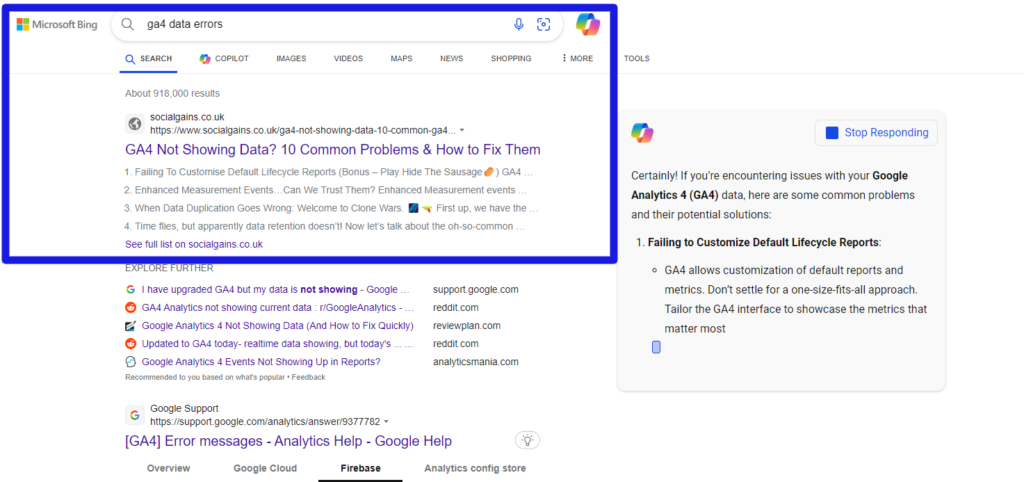Viewport: 1024px width, 482px height.
Task: Click 'analyticsmania.com' domain text
Action: pyautogui.click(x=475, y=362)
